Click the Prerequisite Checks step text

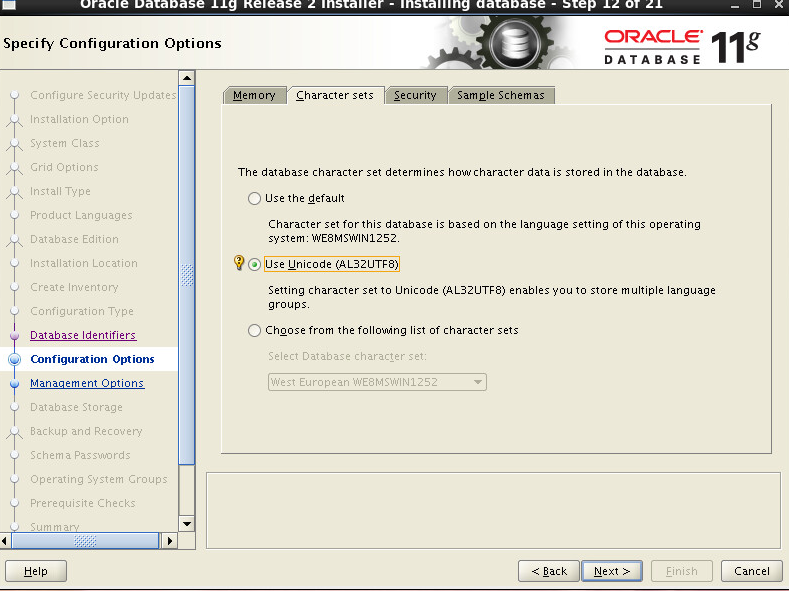(83, 503)
